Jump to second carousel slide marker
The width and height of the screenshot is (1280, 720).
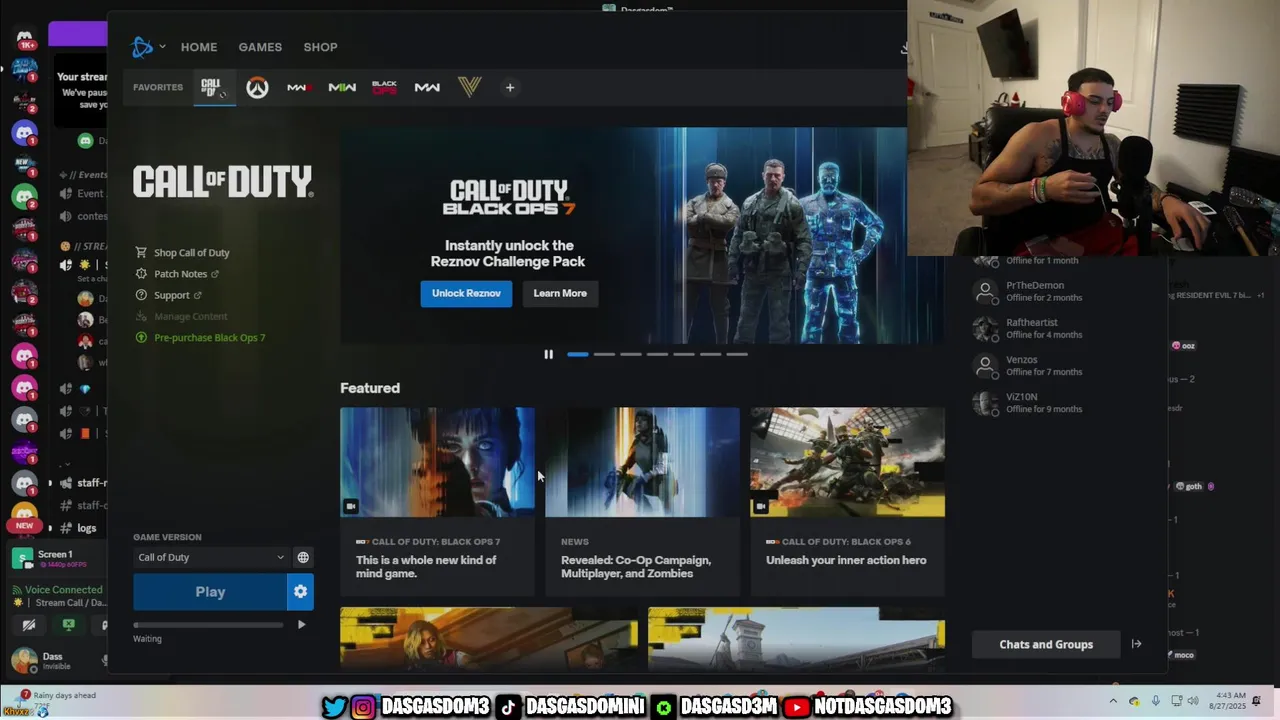[604, 354]
